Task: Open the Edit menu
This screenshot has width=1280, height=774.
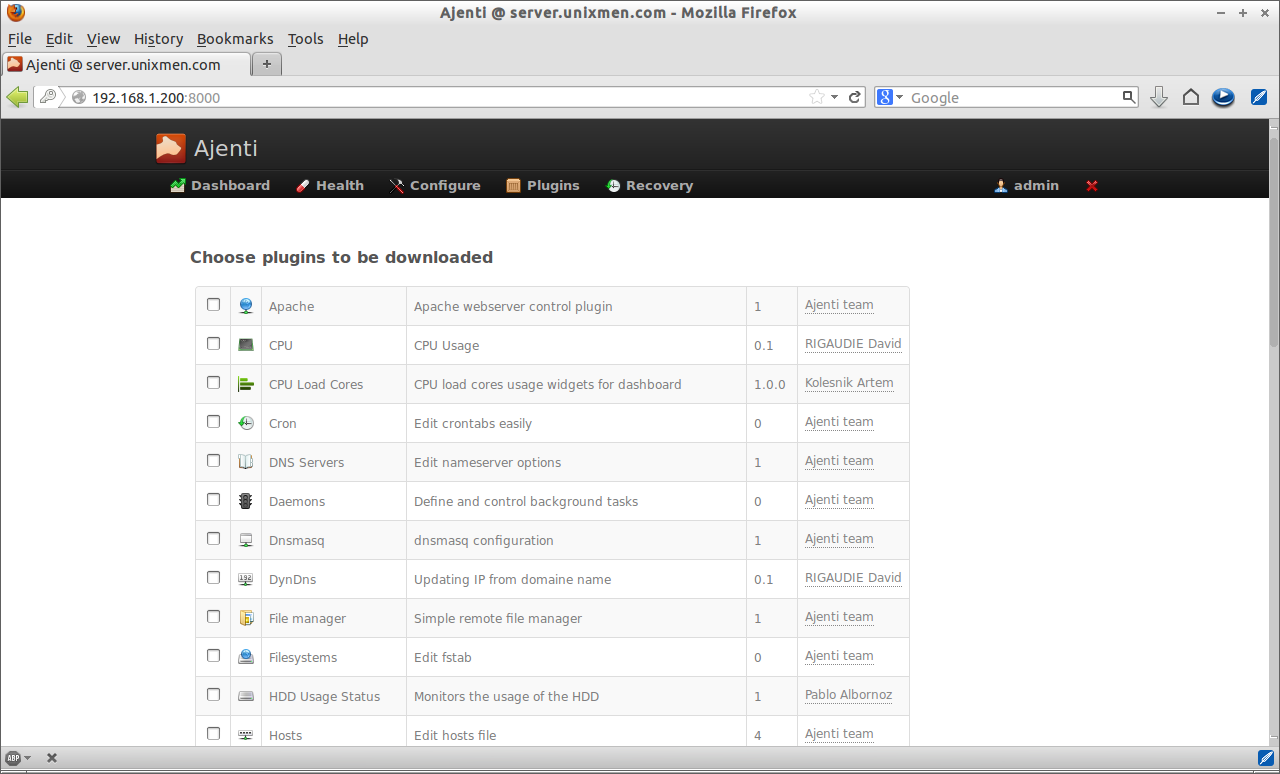Action: tap(59, 39)
